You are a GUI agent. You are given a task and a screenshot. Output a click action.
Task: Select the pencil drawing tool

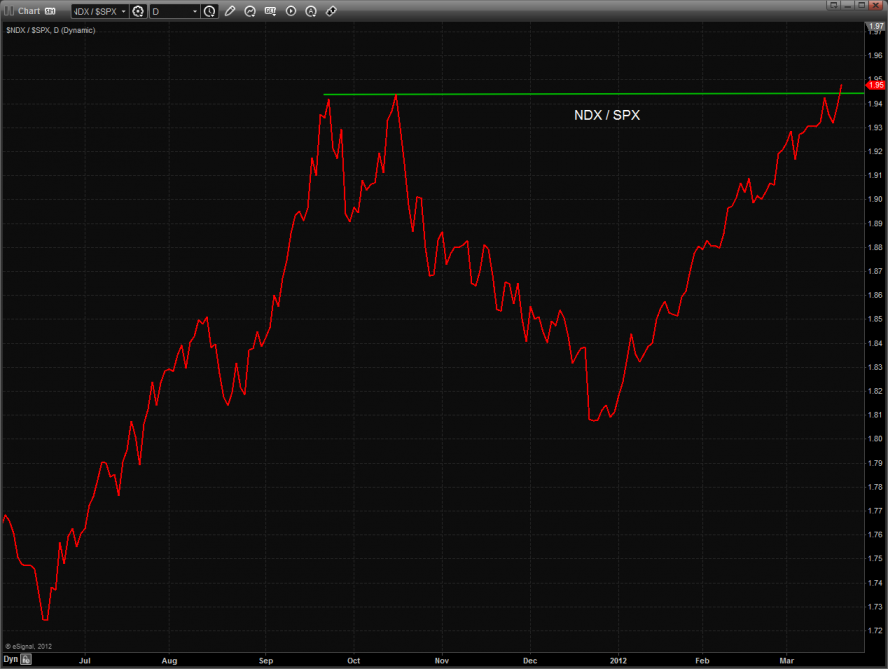(x=230, y=11)
